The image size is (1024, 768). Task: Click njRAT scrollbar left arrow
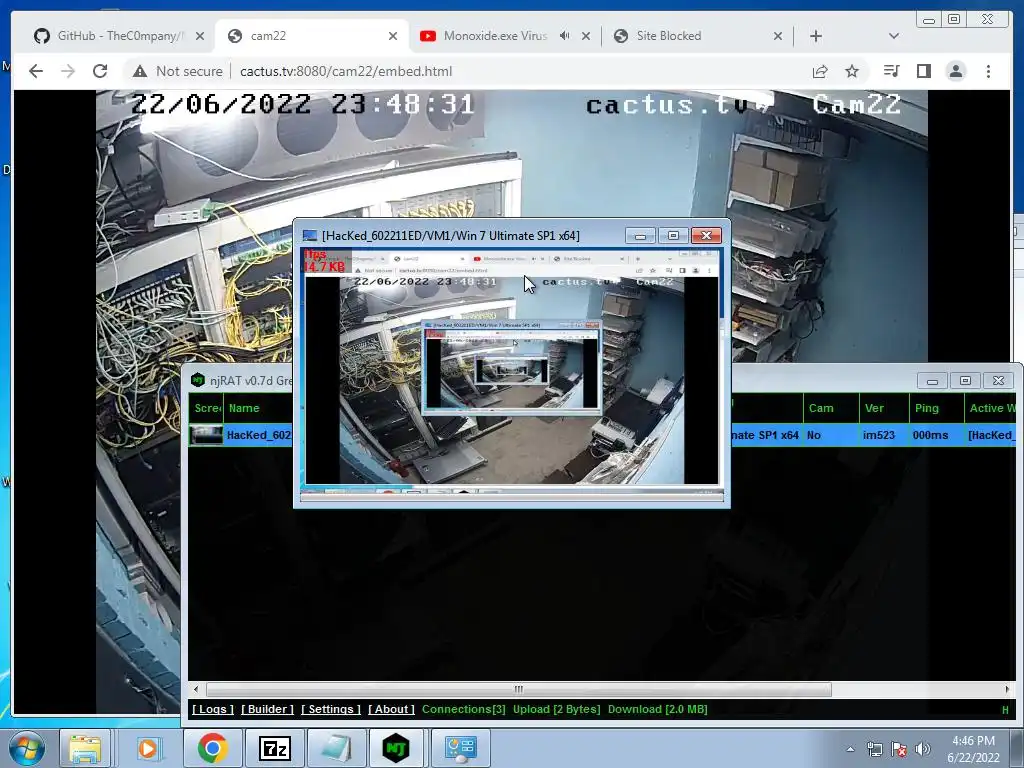click(196, 689)
